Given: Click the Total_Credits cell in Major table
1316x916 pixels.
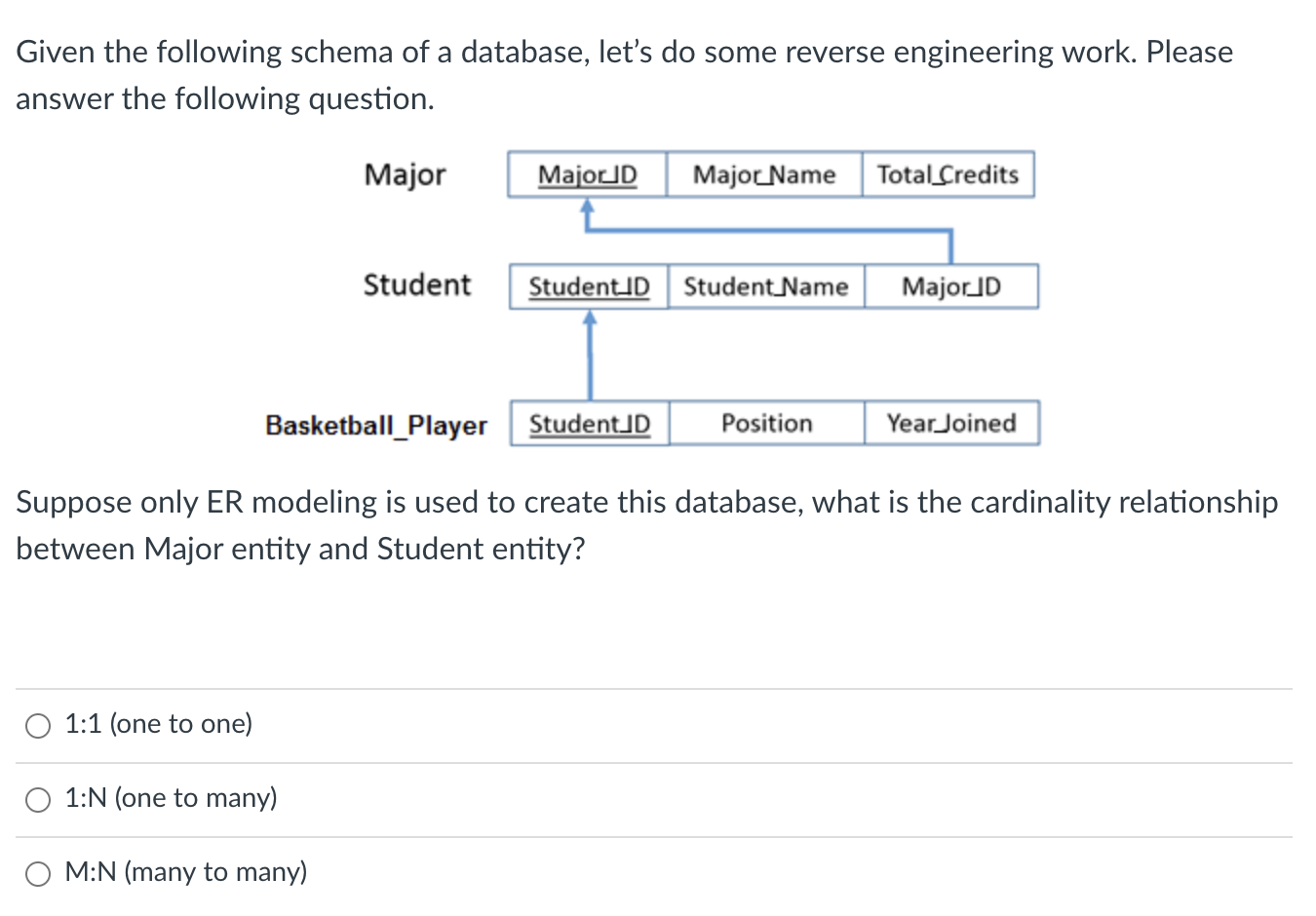Looking at the screenshot, I should click(948, 175).
